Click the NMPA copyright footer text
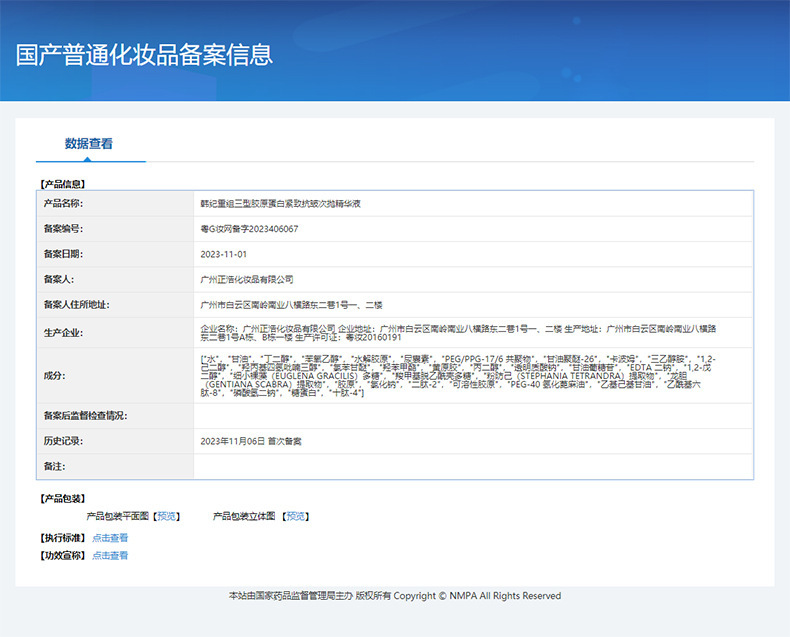This screenshot has height=637, width=790. point(395,596)
